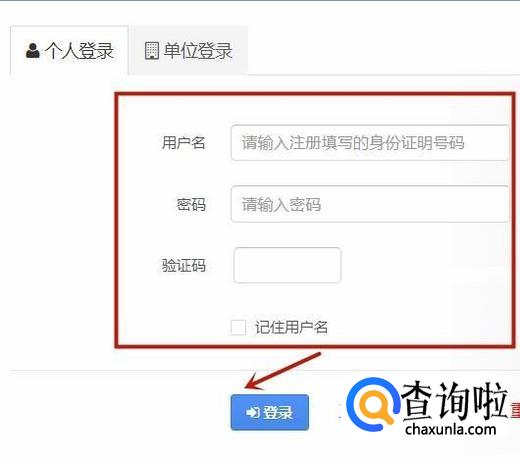Screen dimensions: 520x460
Task: Click the sign-in arrow icon inside 登录 button
Action: pos(252,412)
